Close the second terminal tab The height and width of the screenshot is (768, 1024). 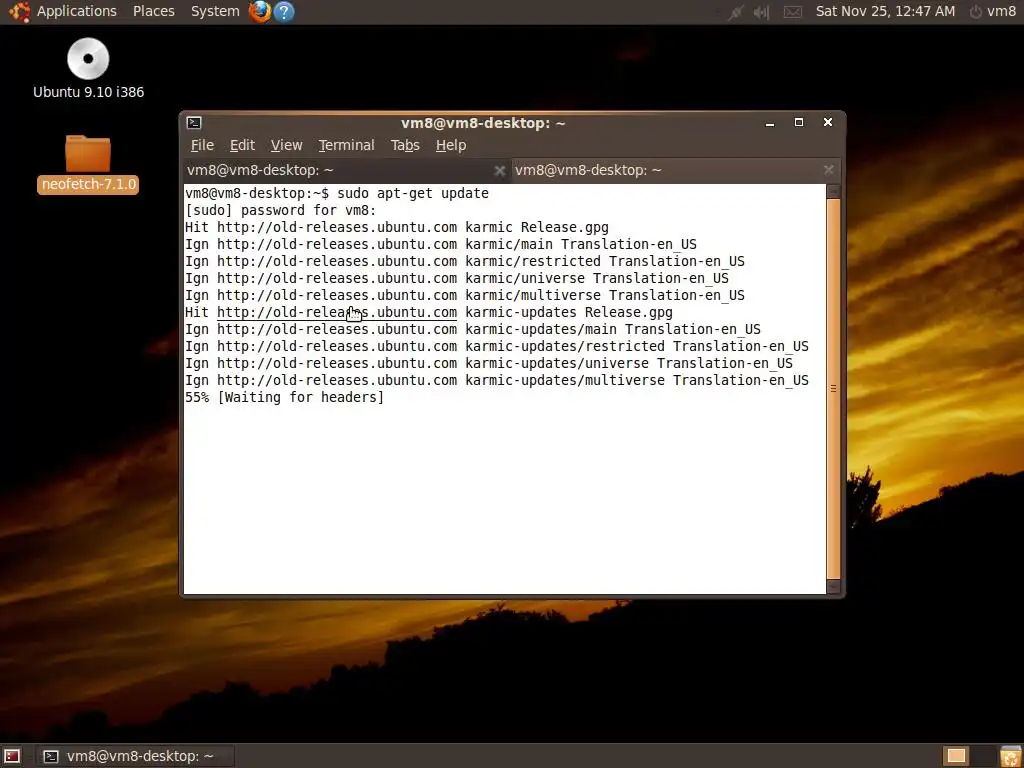829,170
